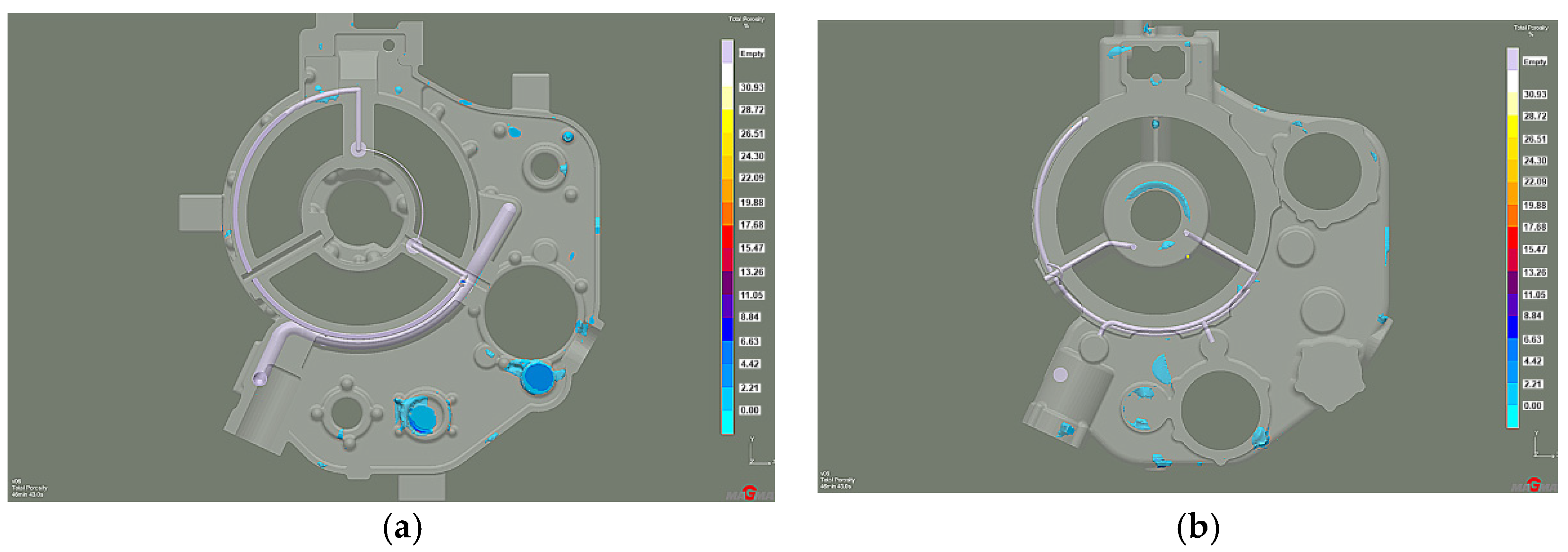1568x552 pixels.
Task: Click the lavender 'Empty' swatch in right legend
Action: pos(1513,60)
